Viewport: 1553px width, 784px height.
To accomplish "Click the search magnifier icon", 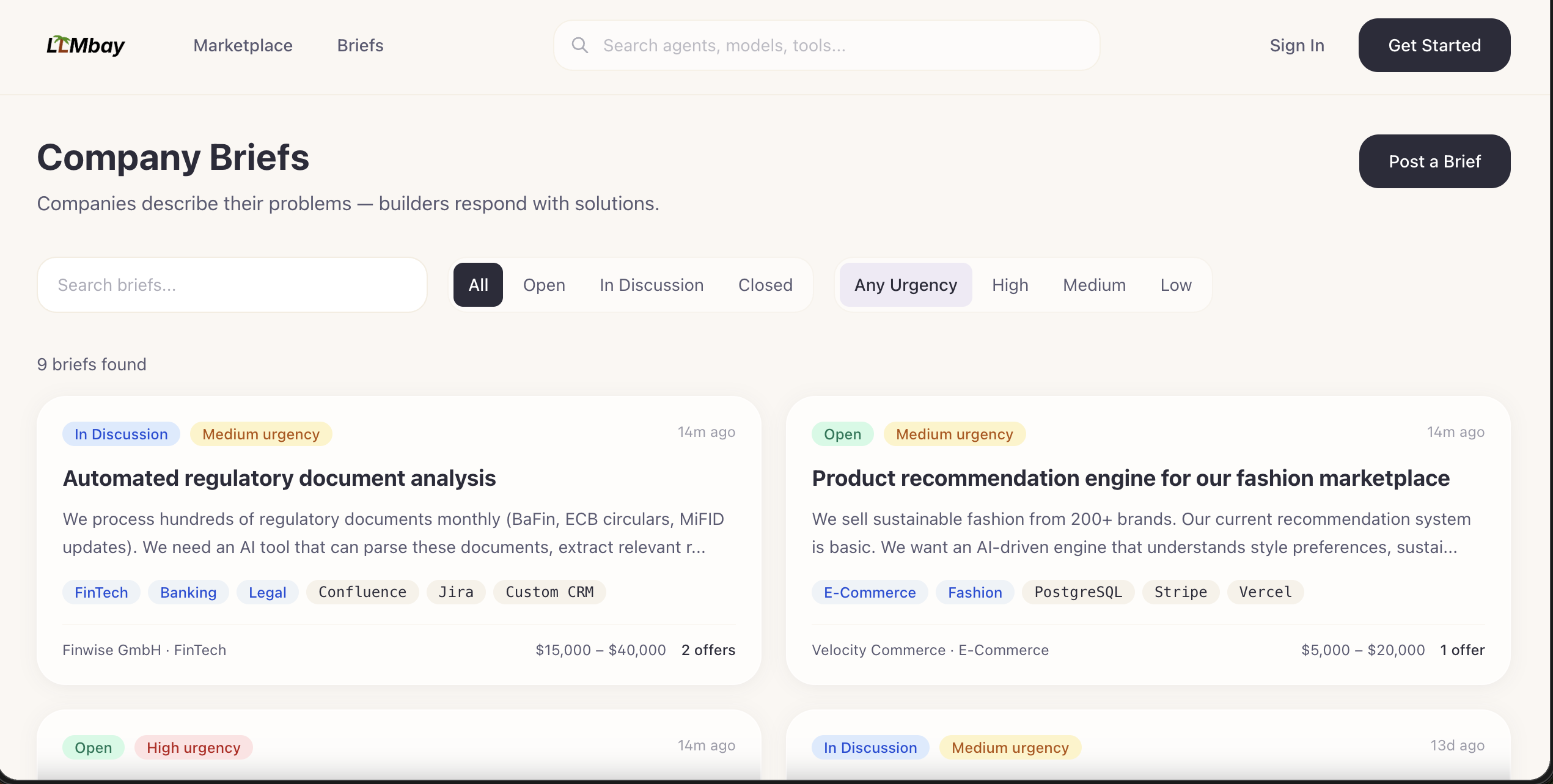I will pos(580,45).
